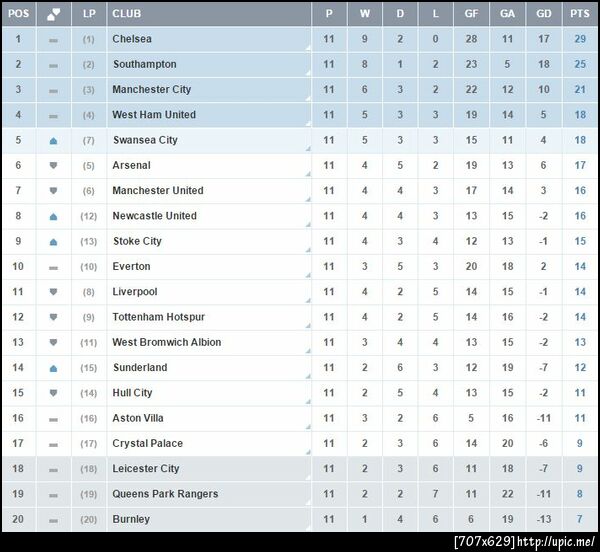Click Stoke City's up-arrow movement icon
600x552 pixels.
tap(53, 242)
